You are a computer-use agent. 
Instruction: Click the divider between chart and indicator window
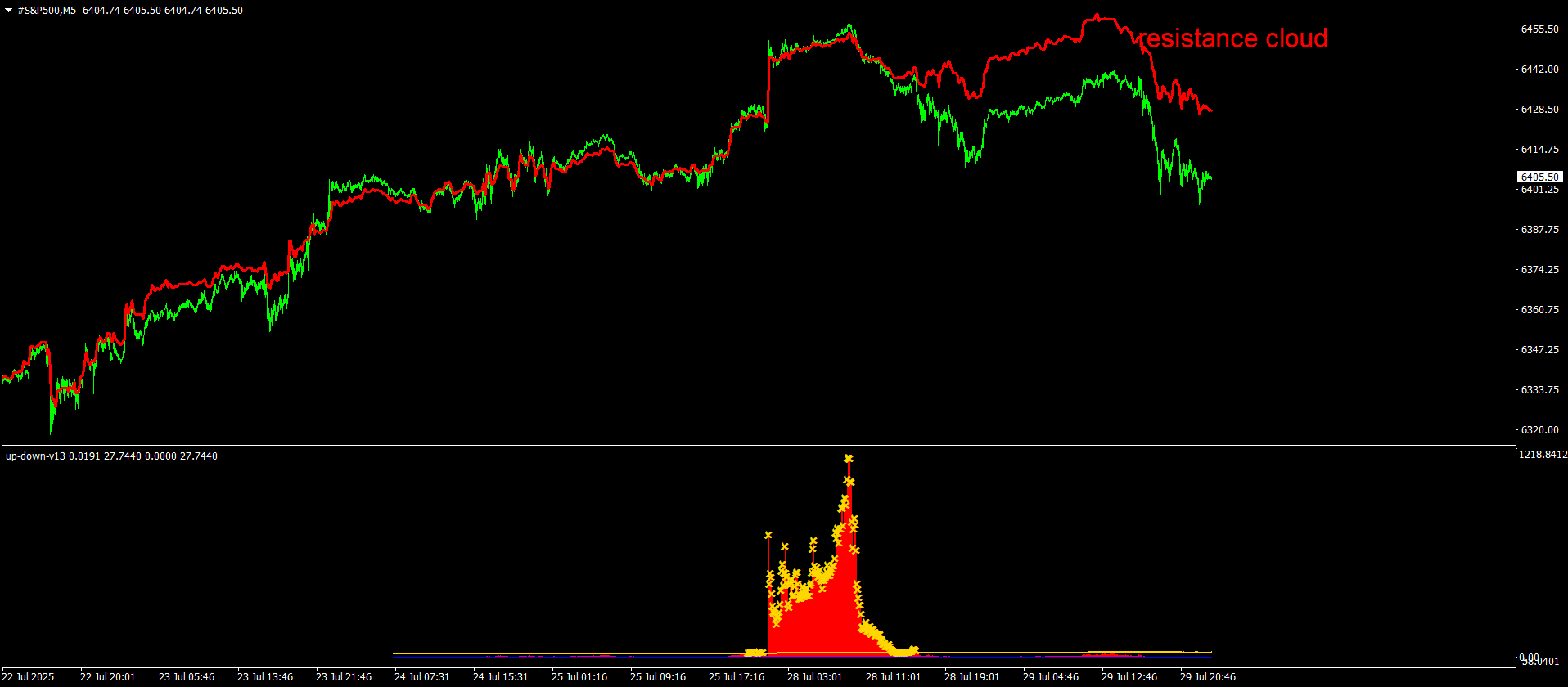click(737, 446)
